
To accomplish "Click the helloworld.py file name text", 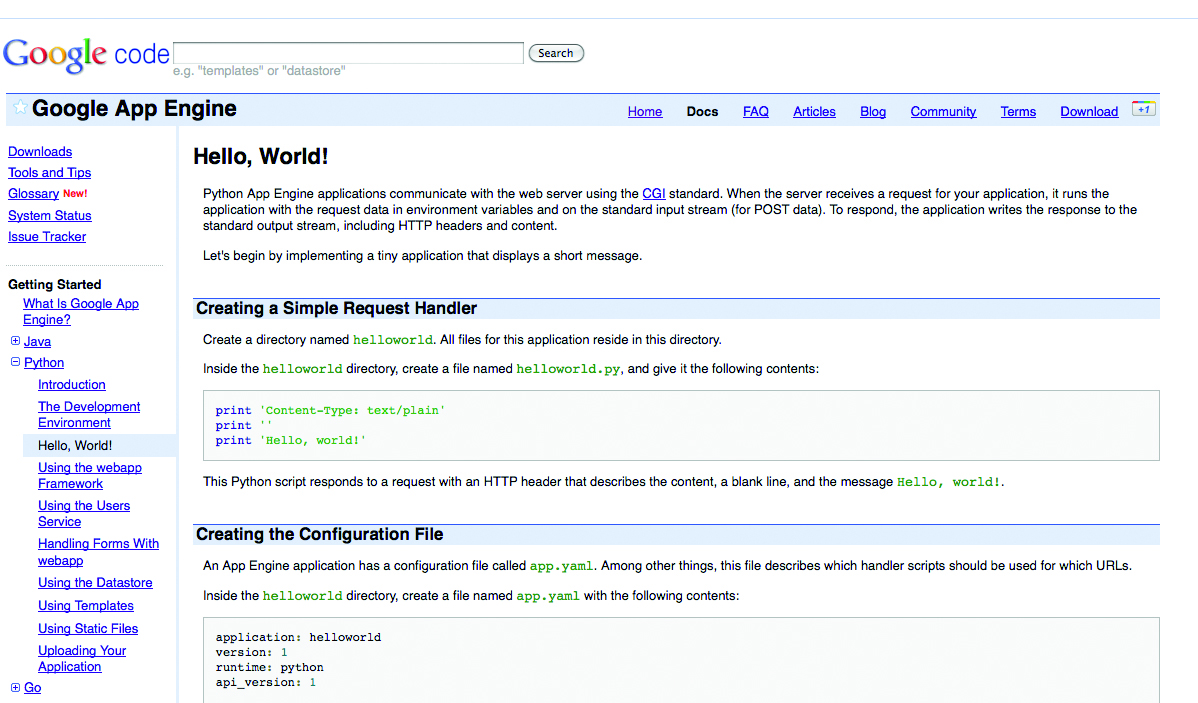I will (568, 369).
